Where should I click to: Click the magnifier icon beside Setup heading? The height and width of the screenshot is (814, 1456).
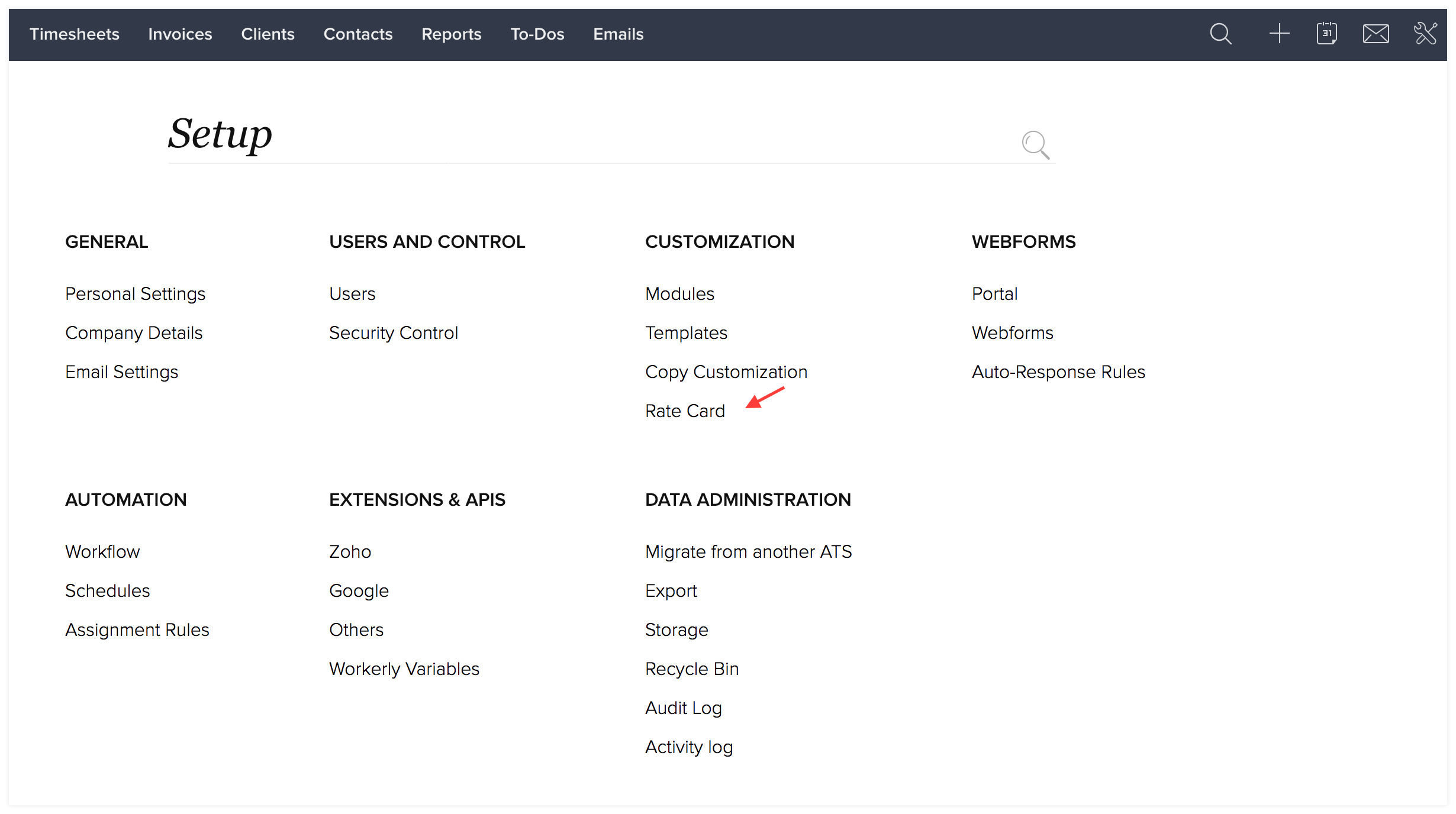[1035, 145]
